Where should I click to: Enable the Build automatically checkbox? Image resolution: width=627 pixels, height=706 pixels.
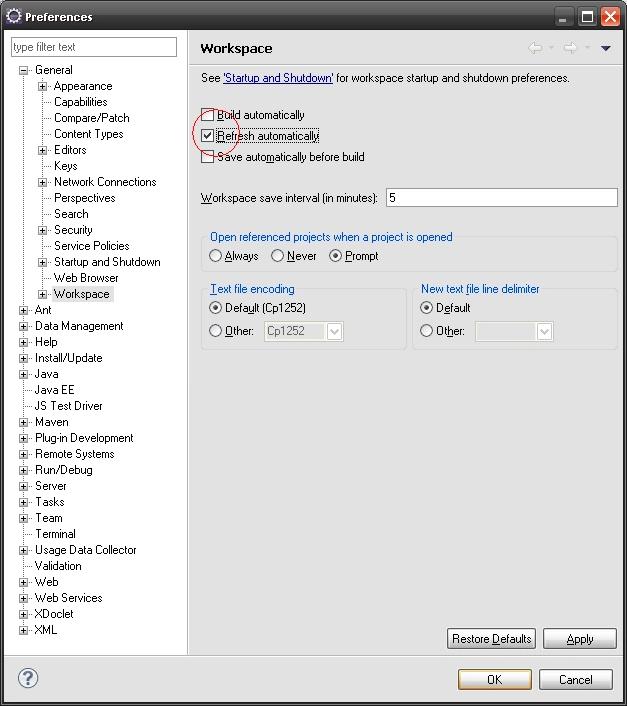point(208,115)
